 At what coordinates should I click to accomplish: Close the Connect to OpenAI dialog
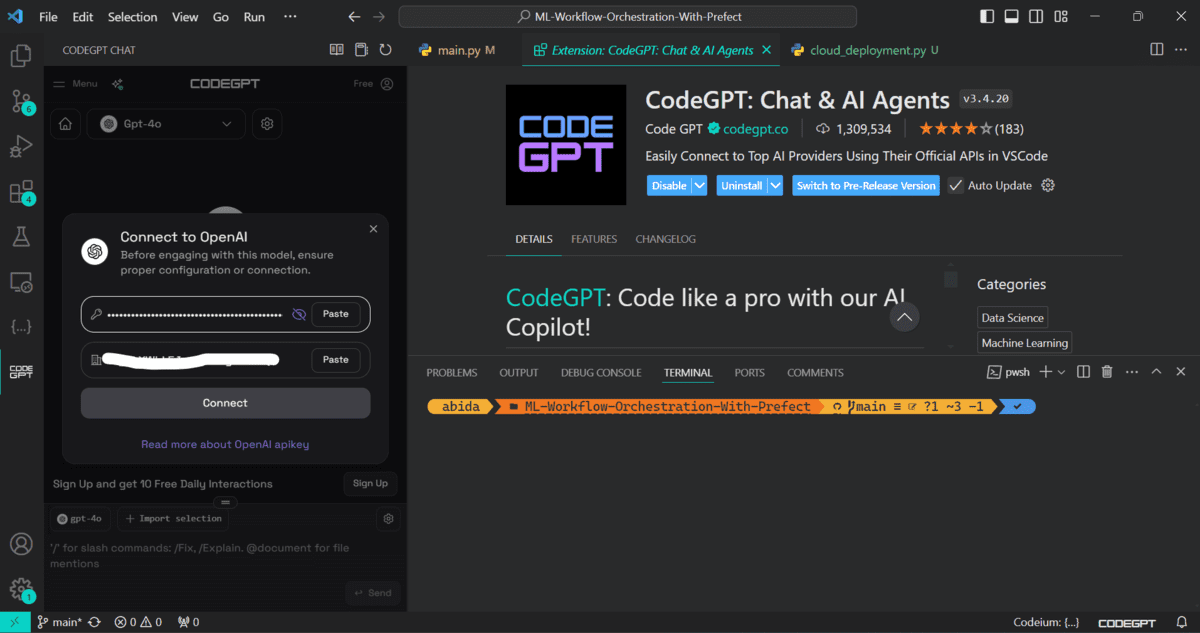(x=373, y=229)
